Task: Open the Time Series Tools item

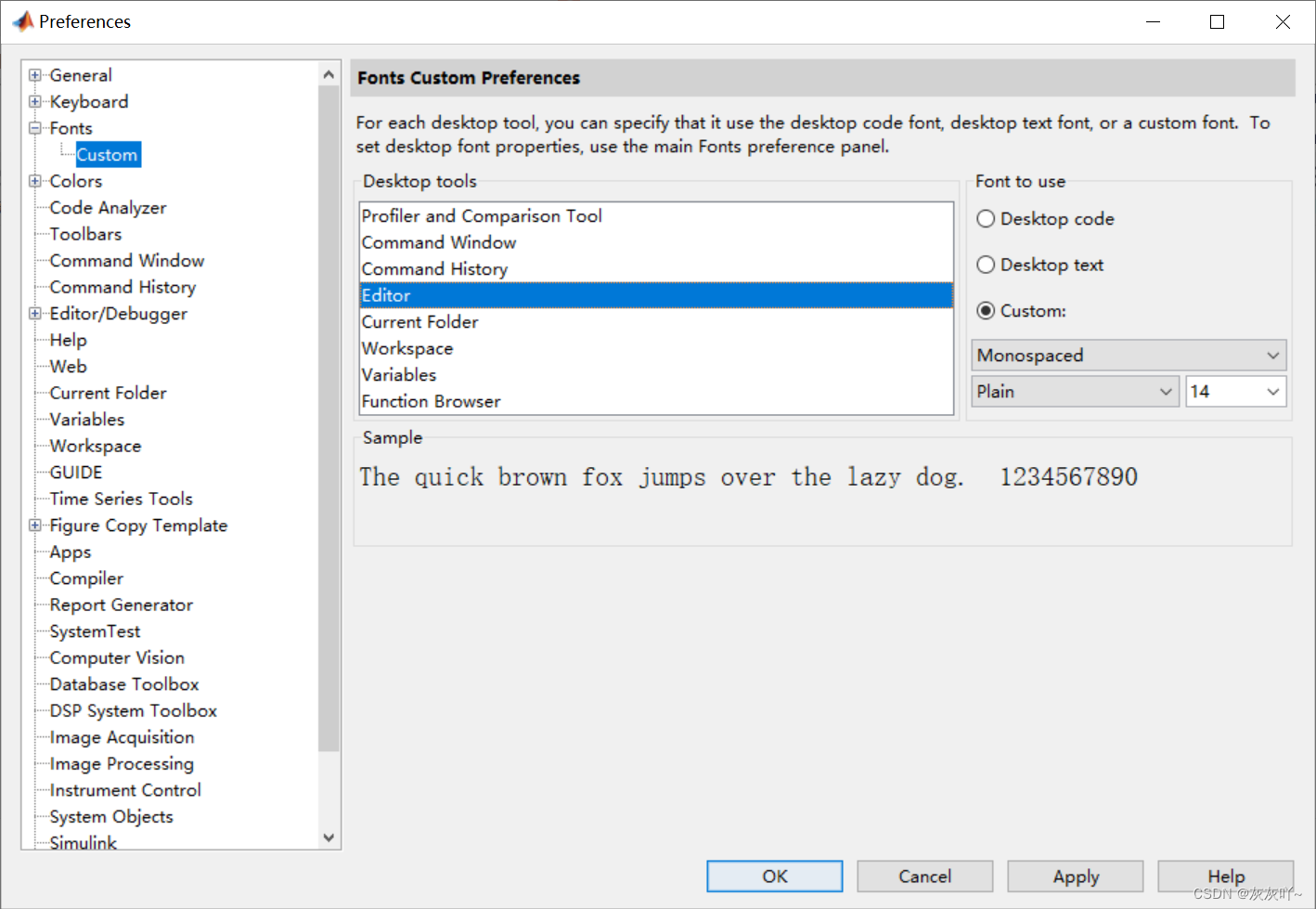Action: point(122,499)
